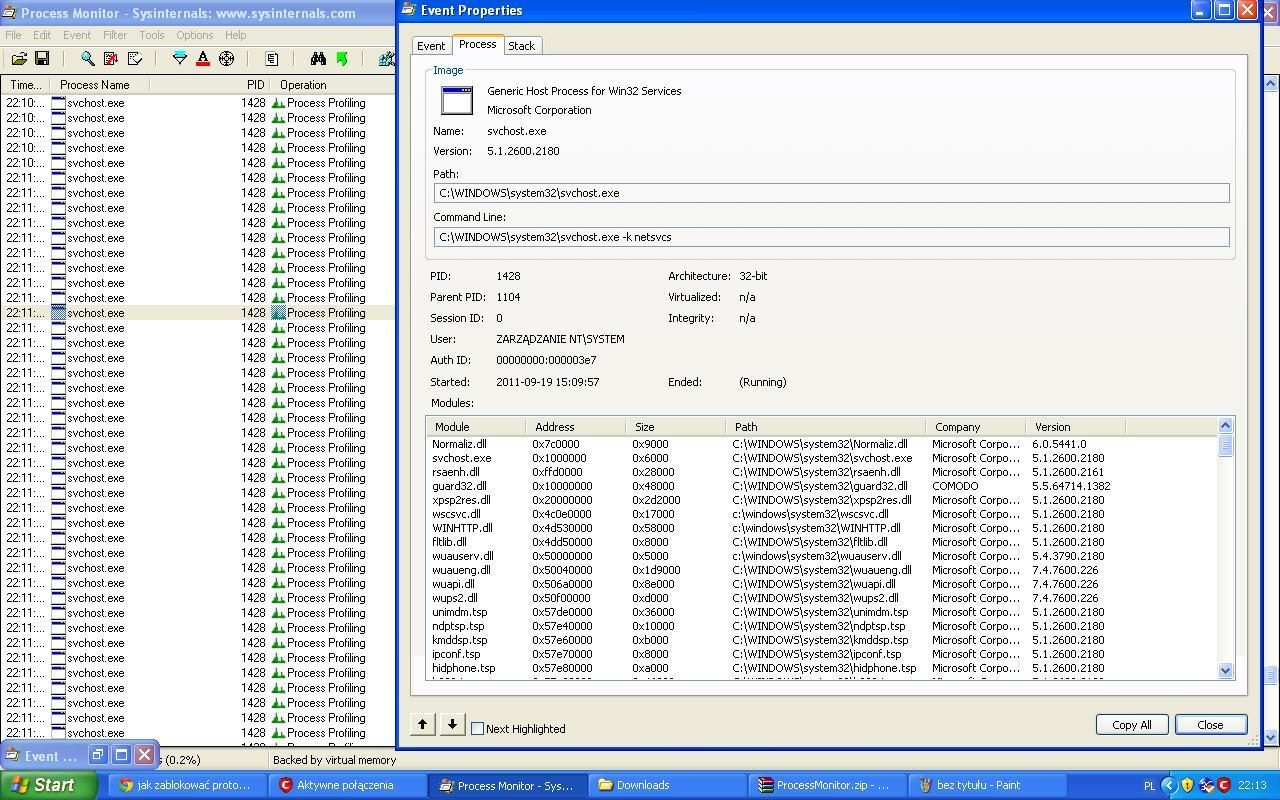
Task: Click the crosshair target toolbar icon
Action: pyautogui.click(x=227, y=59)
